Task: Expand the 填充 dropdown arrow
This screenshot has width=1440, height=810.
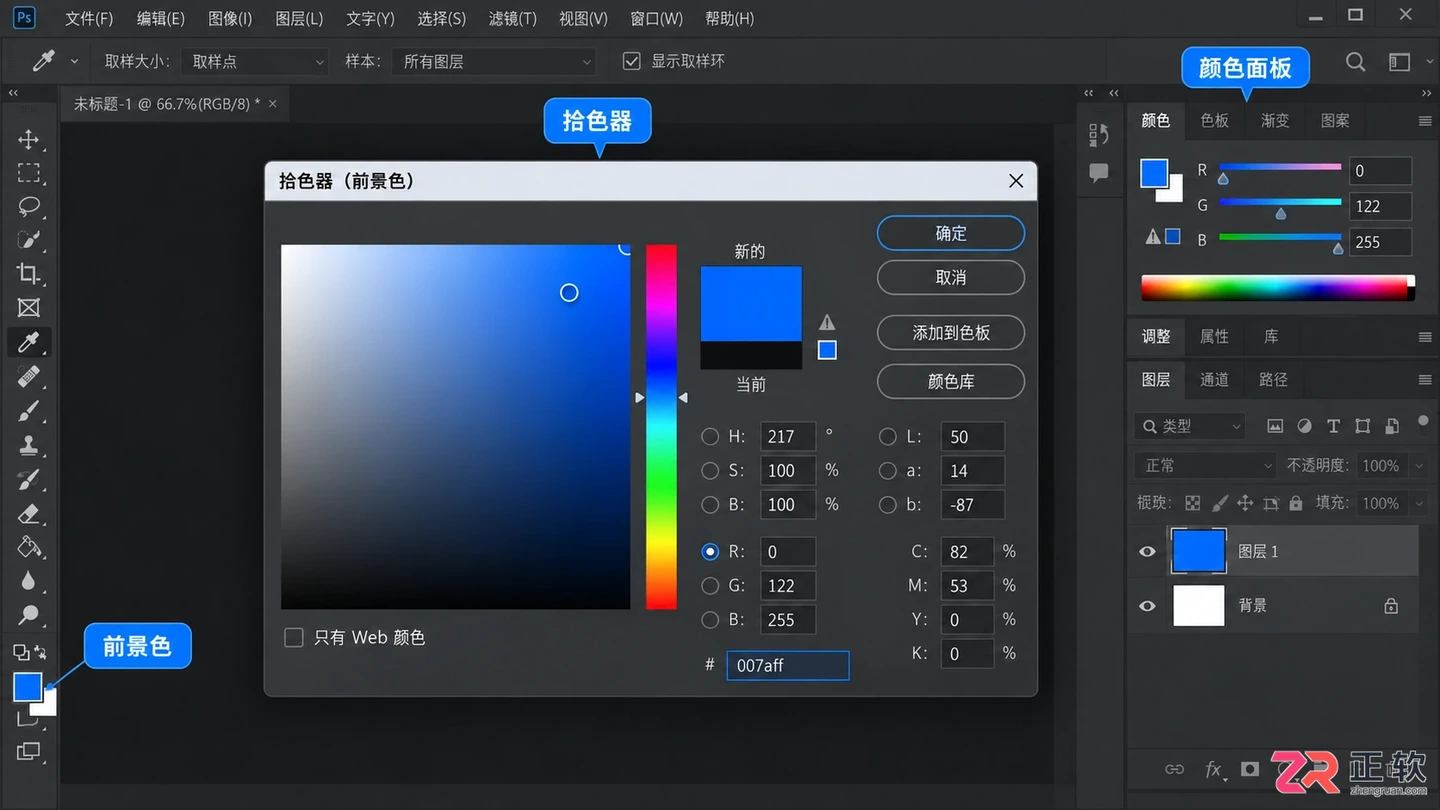Action: (1418, 503)
